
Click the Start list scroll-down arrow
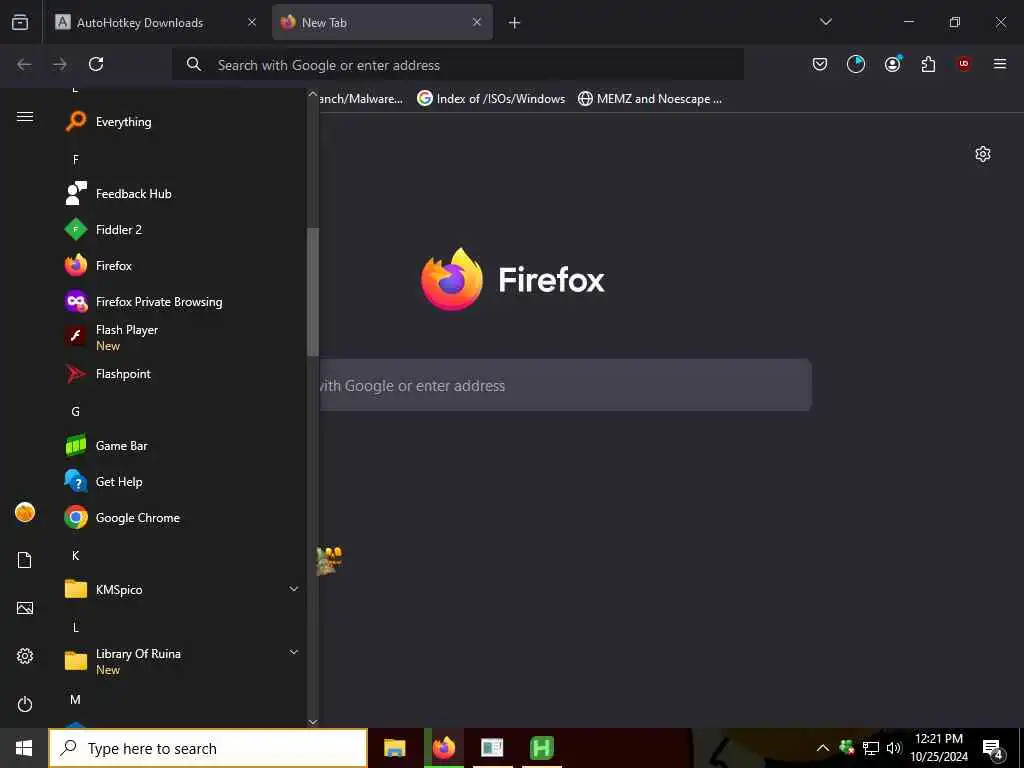click(313, 722)
